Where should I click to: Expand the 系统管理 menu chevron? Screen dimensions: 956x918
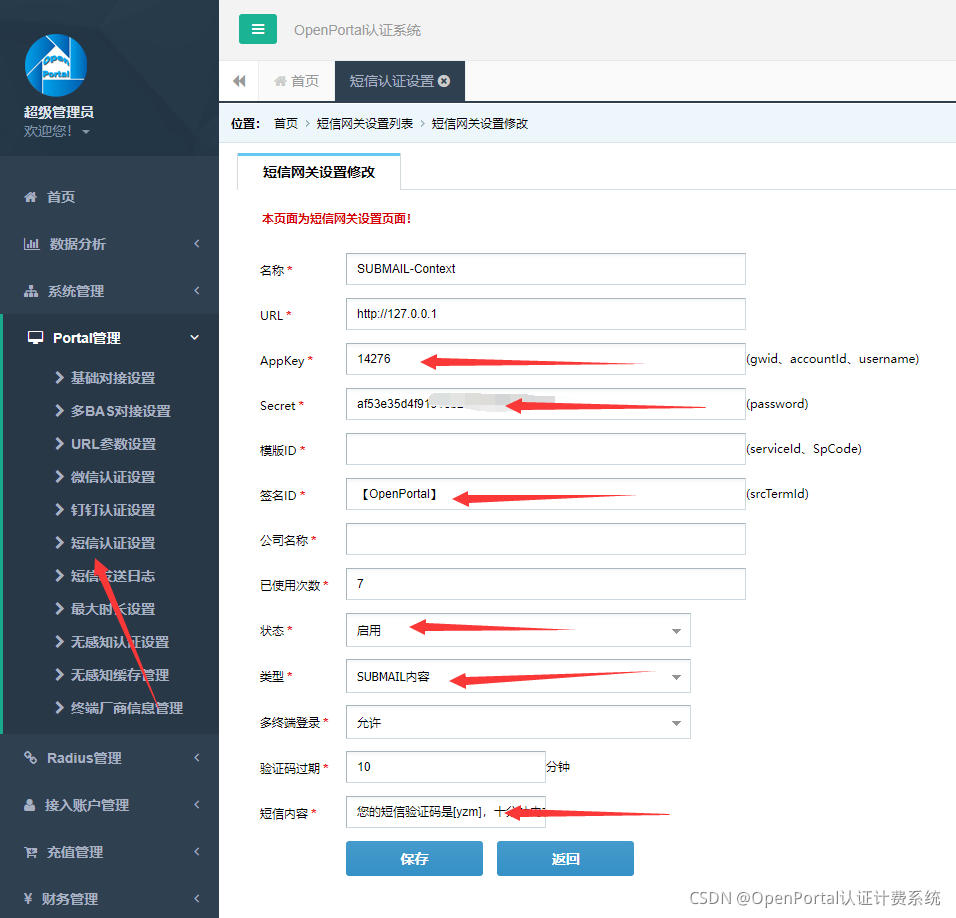(x=196, y=291)
